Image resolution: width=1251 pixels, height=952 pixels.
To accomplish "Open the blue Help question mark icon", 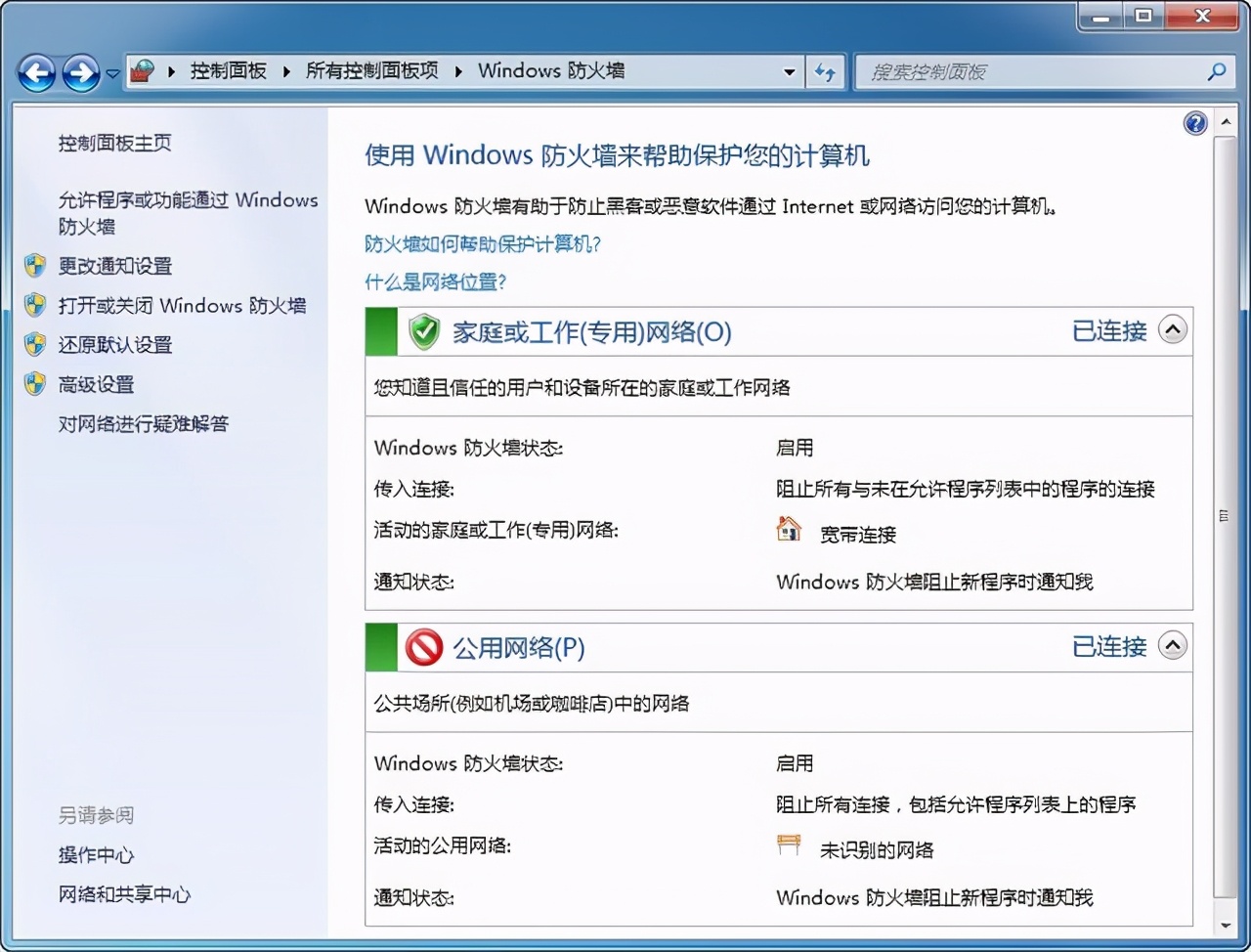I will coord(1195,122).
